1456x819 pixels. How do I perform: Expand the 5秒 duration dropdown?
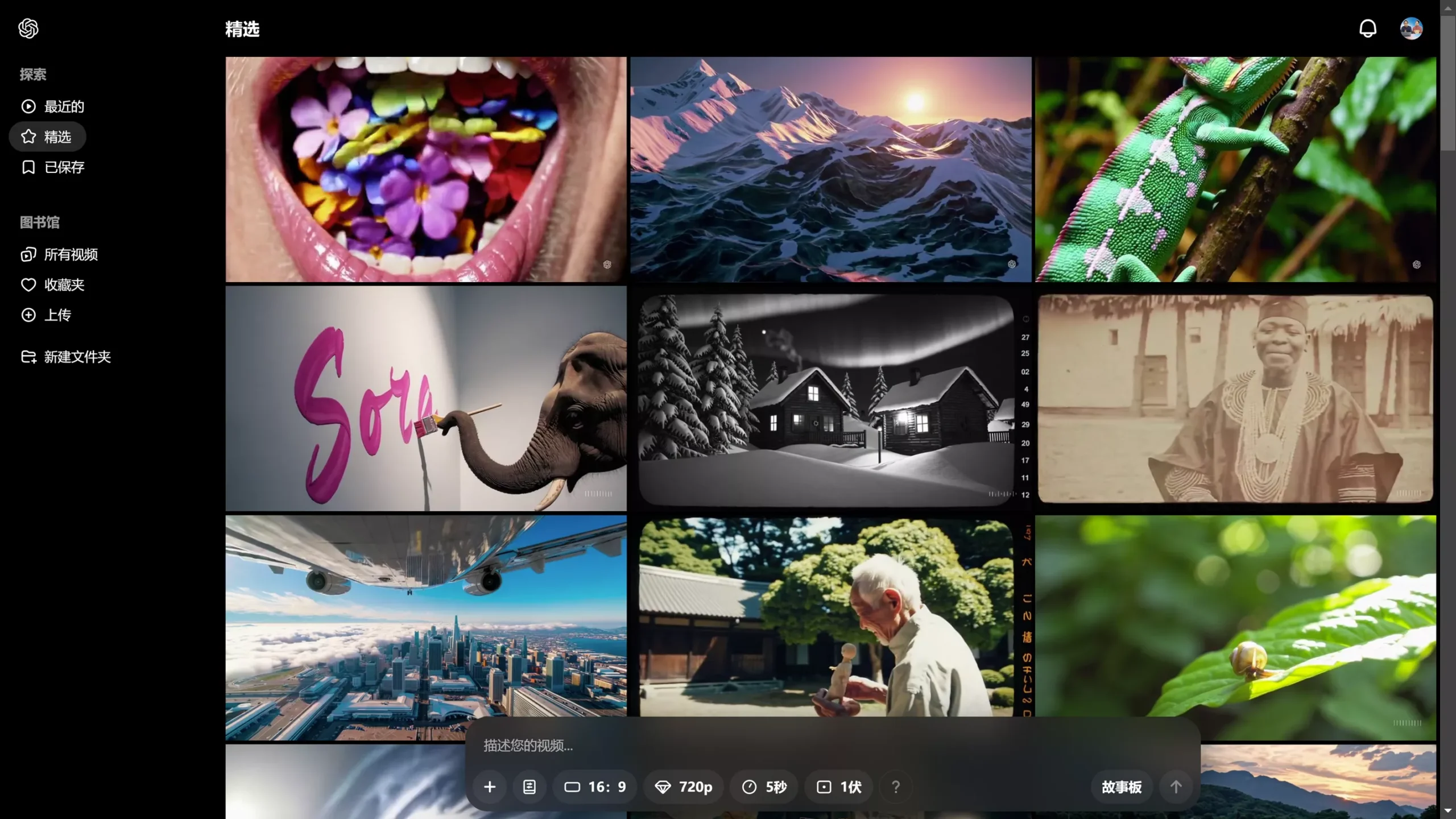[764, 787]
